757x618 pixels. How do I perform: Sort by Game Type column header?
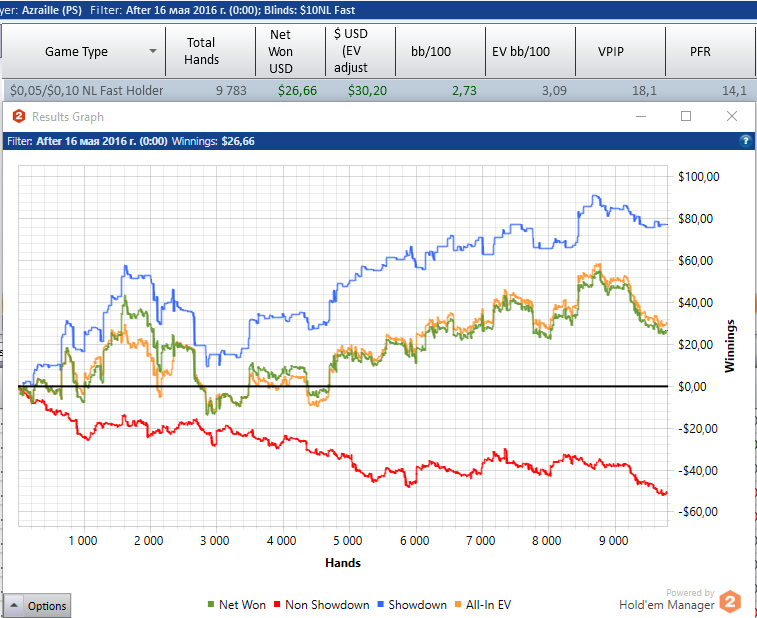click(84, 51)
